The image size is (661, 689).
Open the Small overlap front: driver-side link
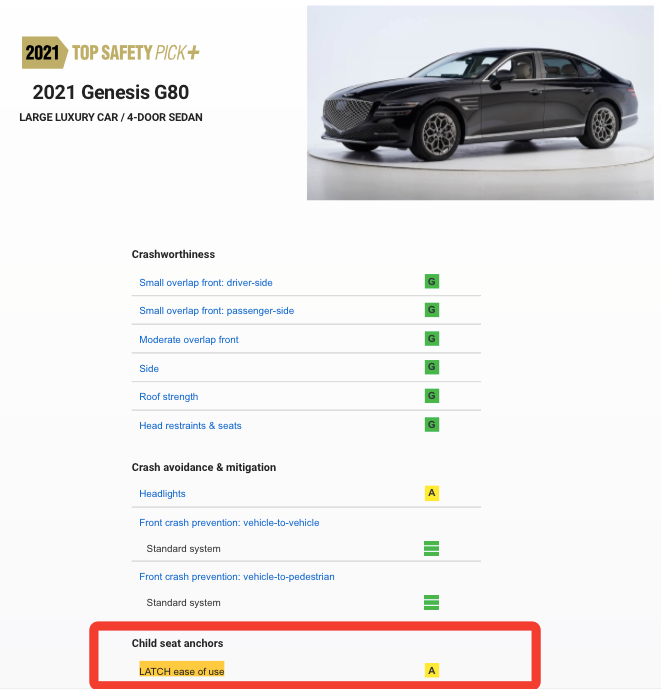coord(206,283)
